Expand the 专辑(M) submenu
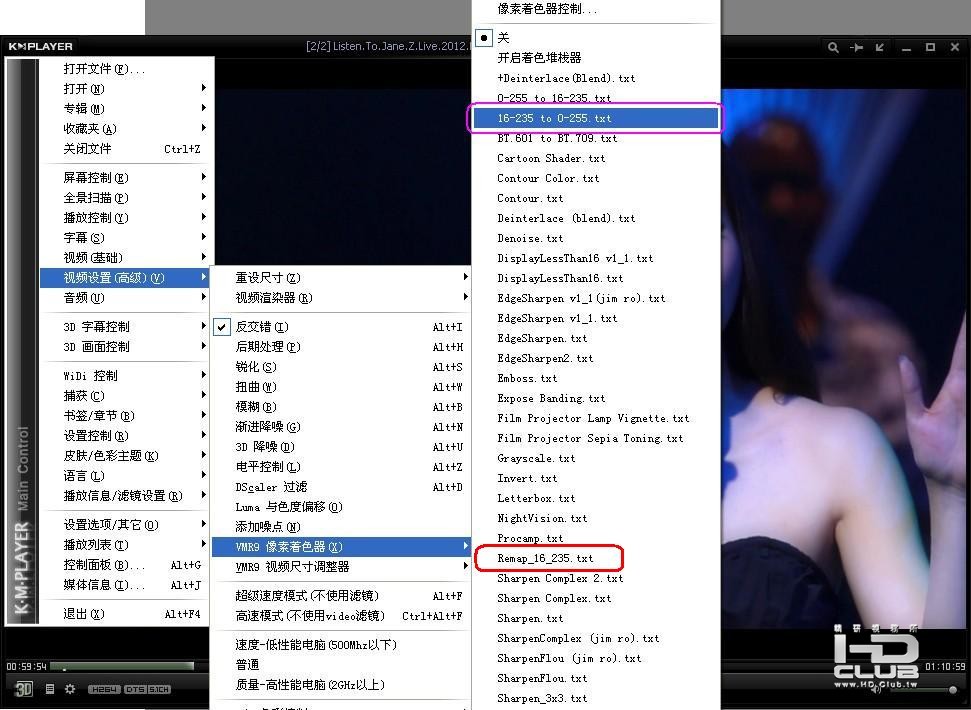971x710 pixels. tap(127, 108)
